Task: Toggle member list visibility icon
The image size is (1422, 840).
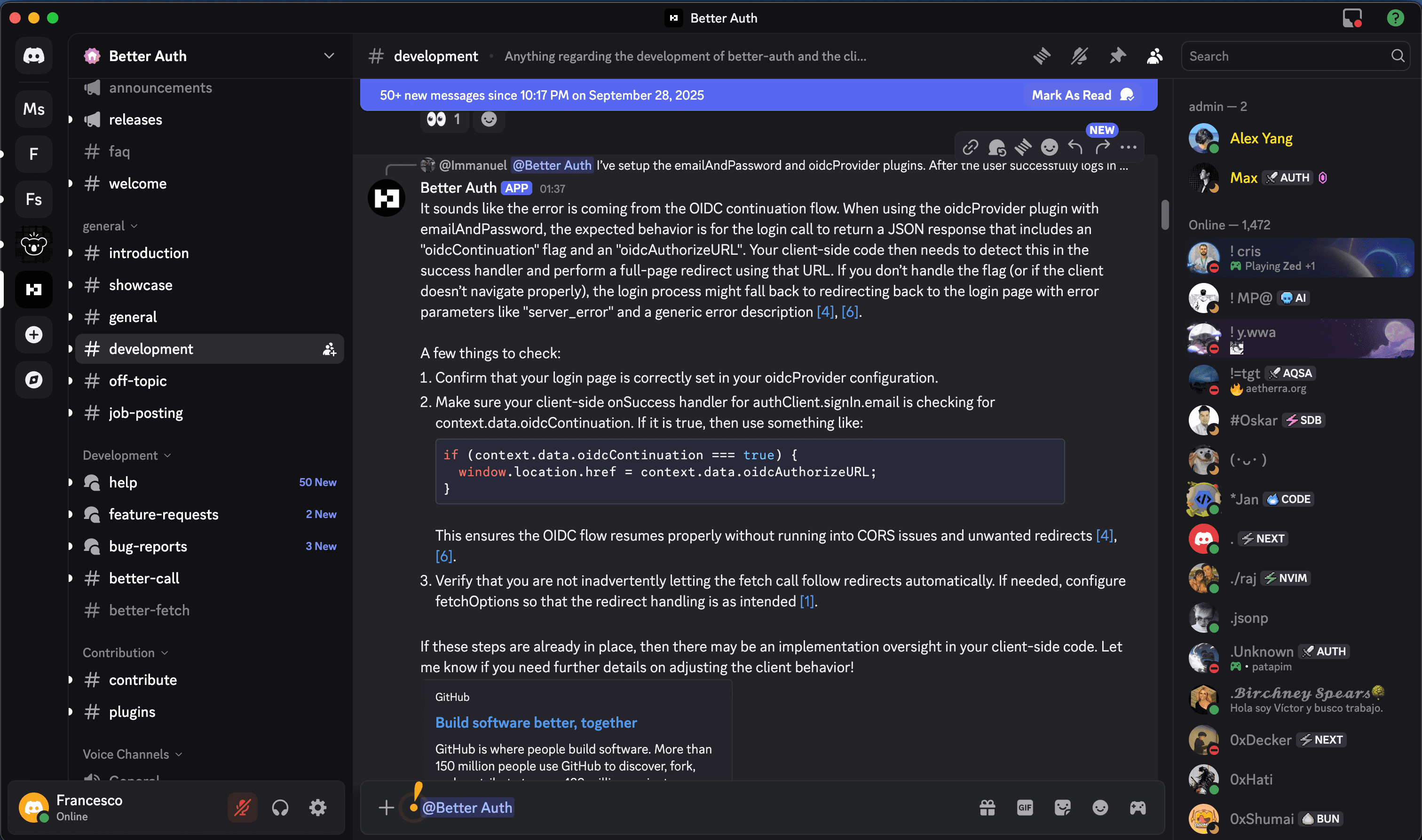Action: click(x=1155, y=56)
